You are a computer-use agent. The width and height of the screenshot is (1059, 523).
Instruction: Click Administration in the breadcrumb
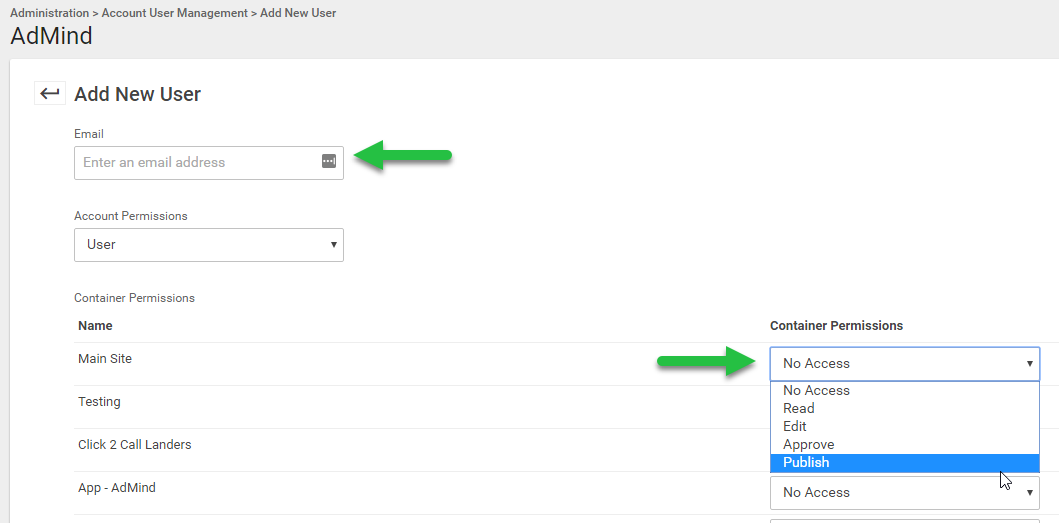(x=49, y=13)
